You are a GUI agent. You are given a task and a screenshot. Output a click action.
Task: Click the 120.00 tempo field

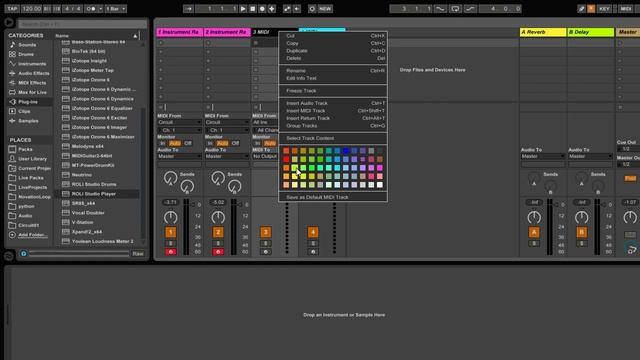pyautogui.click(x=31, y=9)
